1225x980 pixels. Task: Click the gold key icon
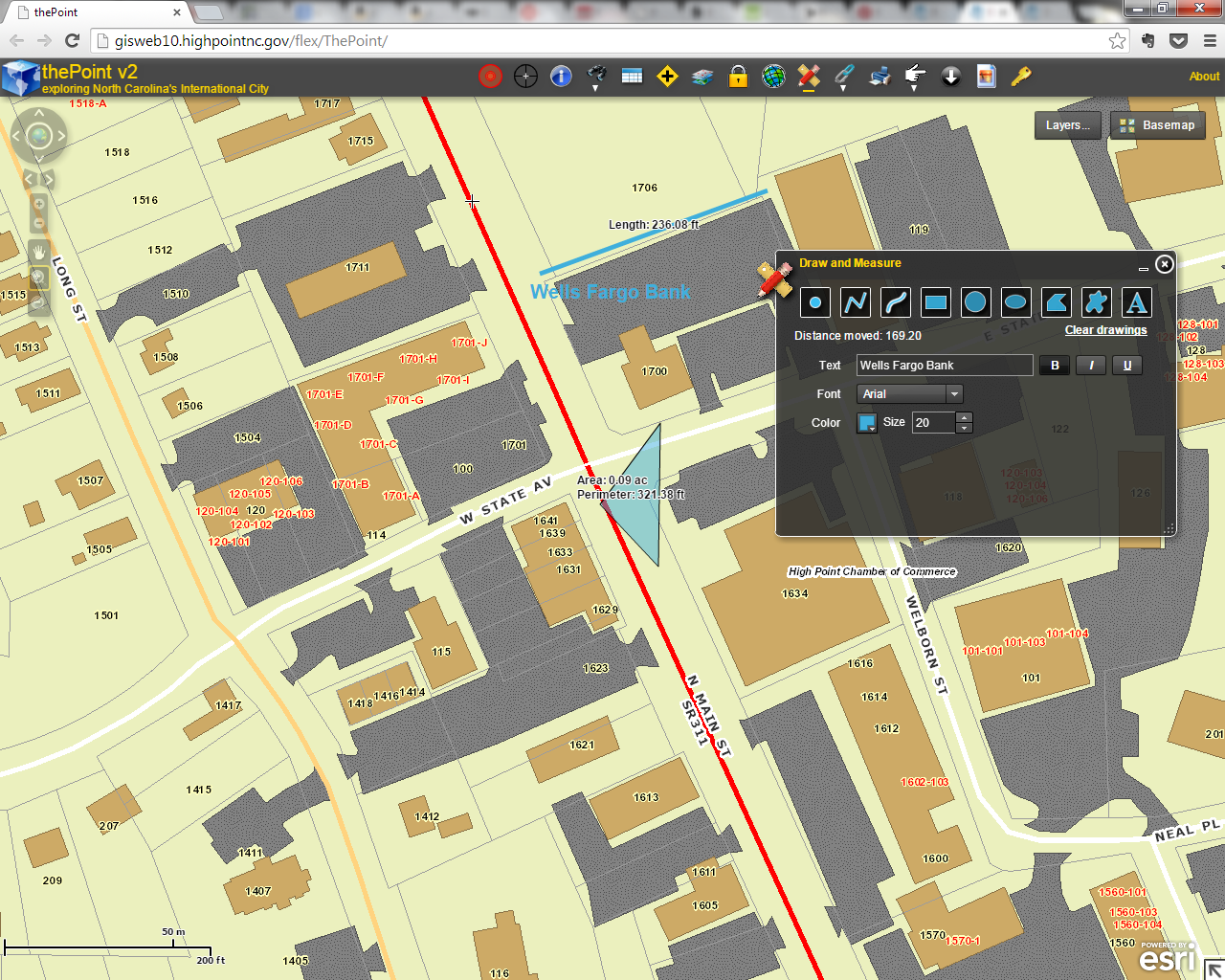point(1021,77)
